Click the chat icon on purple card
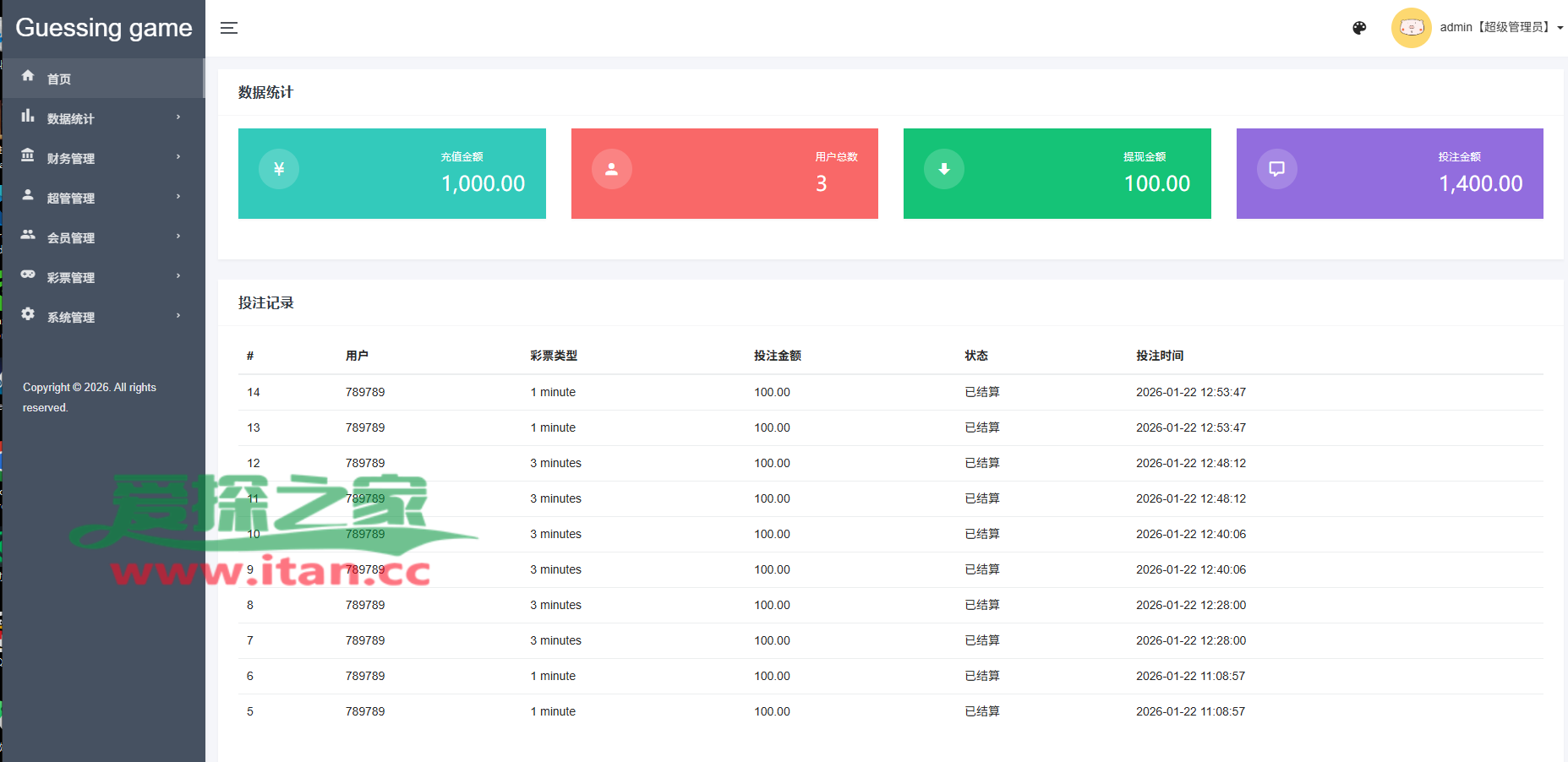This screenshot has height=762, width=1568. coord(1276,169)
